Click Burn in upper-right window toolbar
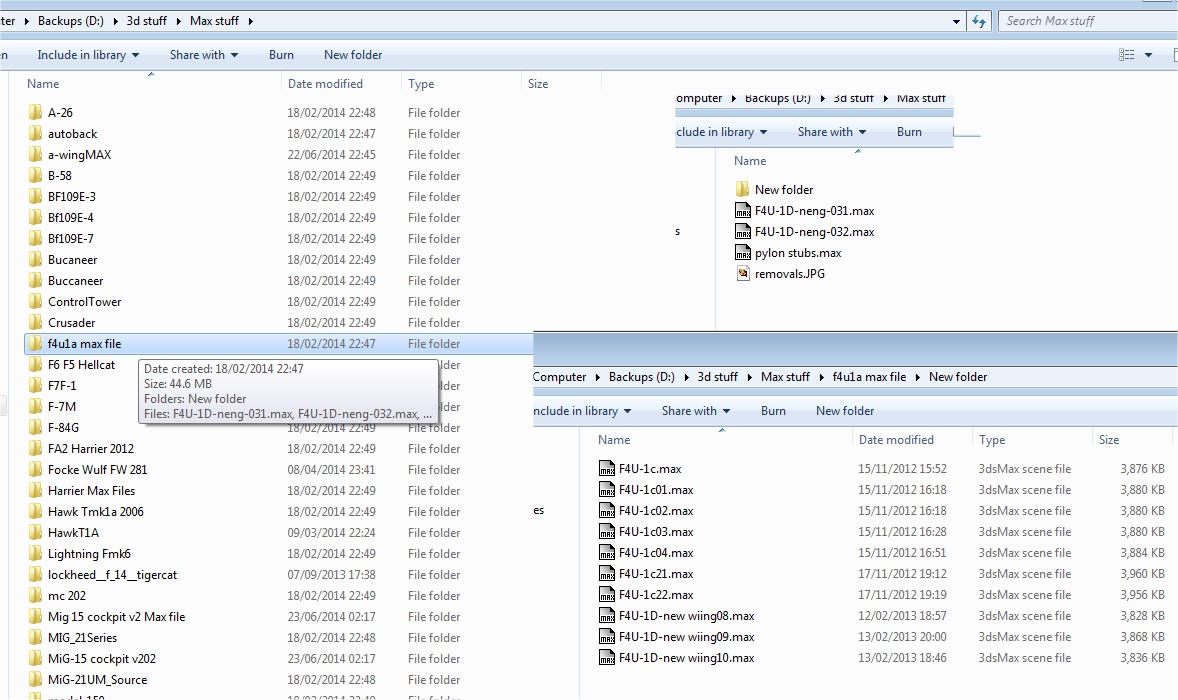 click(x=909, y=132)
